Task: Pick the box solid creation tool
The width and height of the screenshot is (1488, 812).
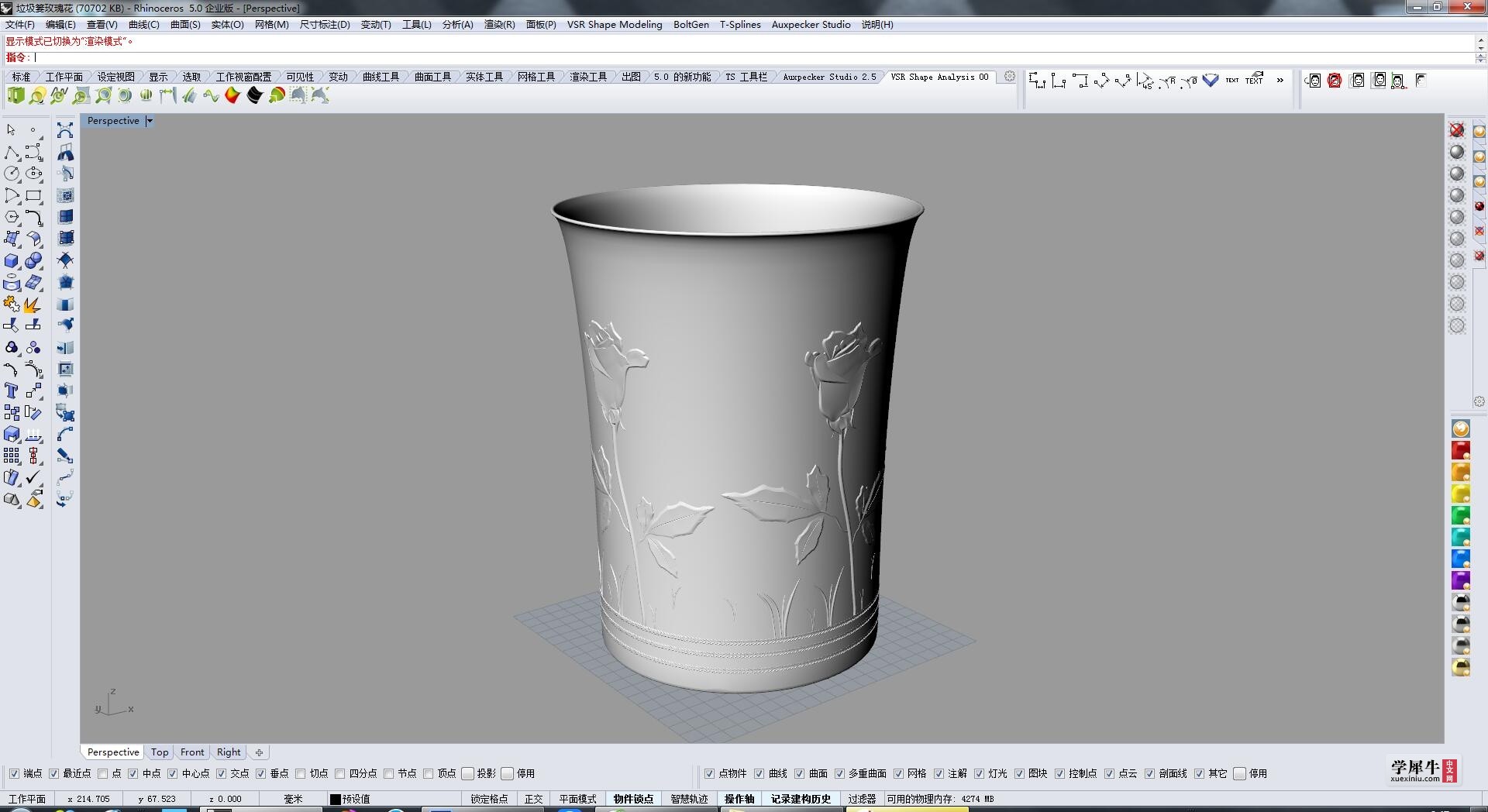Action: (12, 260)
